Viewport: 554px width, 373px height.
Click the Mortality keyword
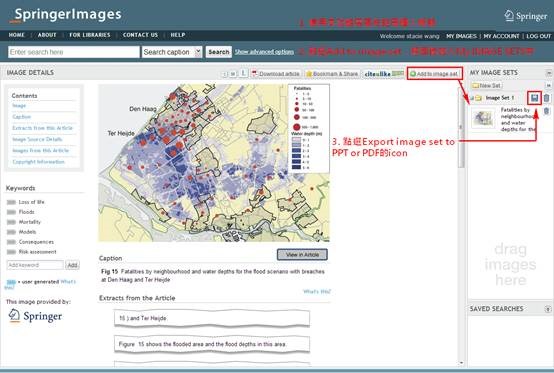click(x=30, y=222)
